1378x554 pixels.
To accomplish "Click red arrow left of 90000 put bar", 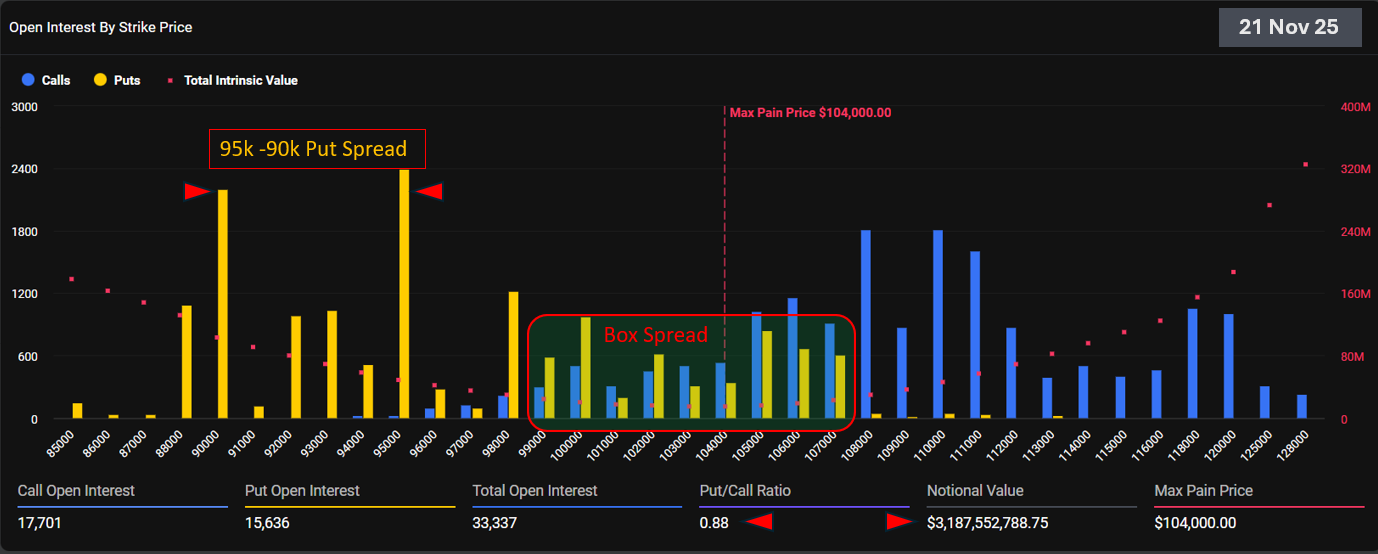I will 196,191.
